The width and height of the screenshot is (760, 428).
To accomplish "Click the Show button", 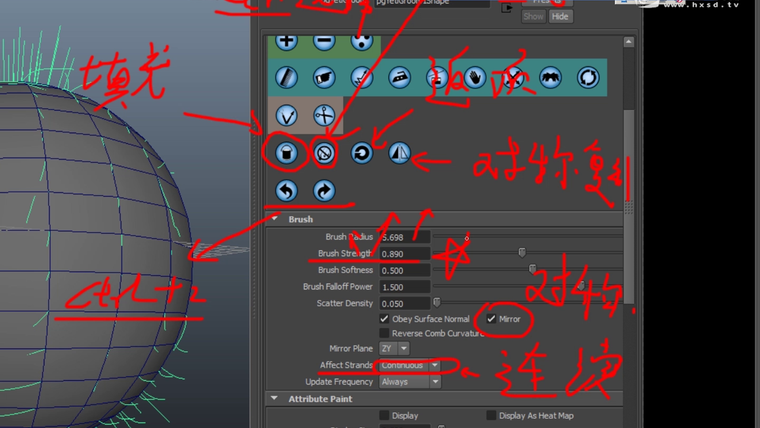I will point(535,16).
